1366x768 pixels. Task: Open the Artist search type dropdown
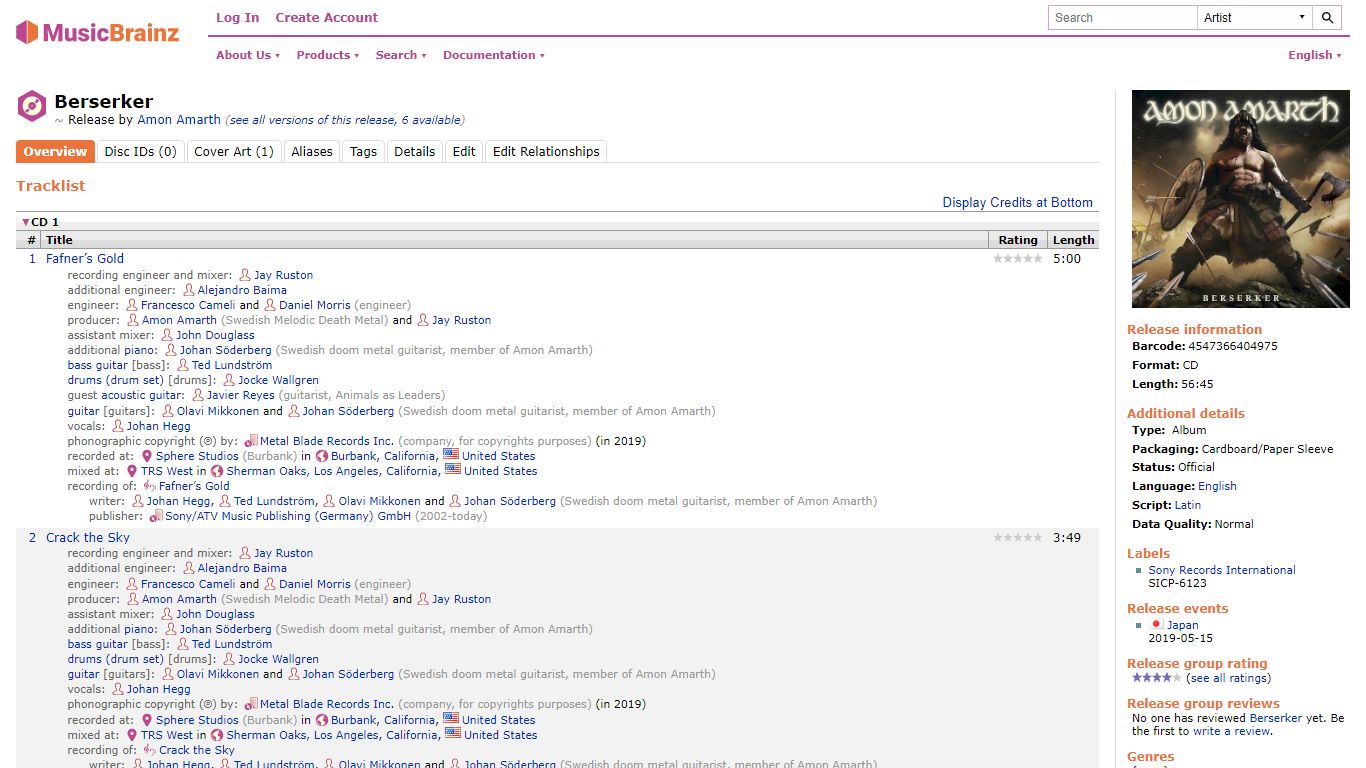coord(1254,17)
